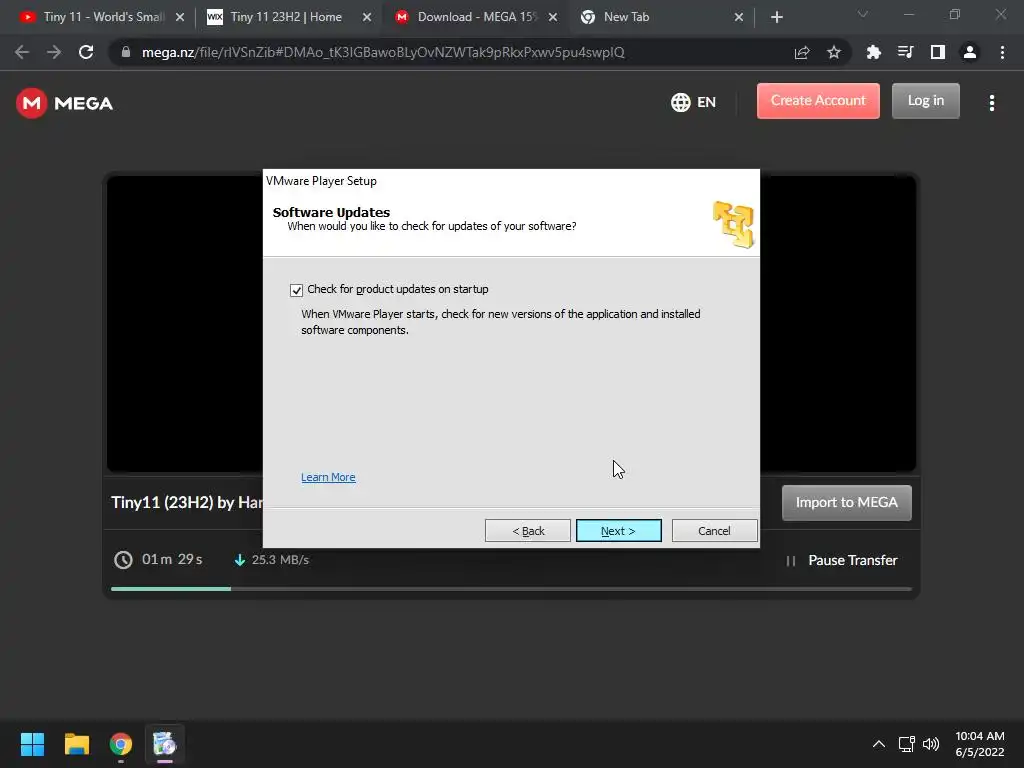This screenshot has width=1024, height=768.
Task: Close the New Tab tab
Action: [x=739, y=17]
